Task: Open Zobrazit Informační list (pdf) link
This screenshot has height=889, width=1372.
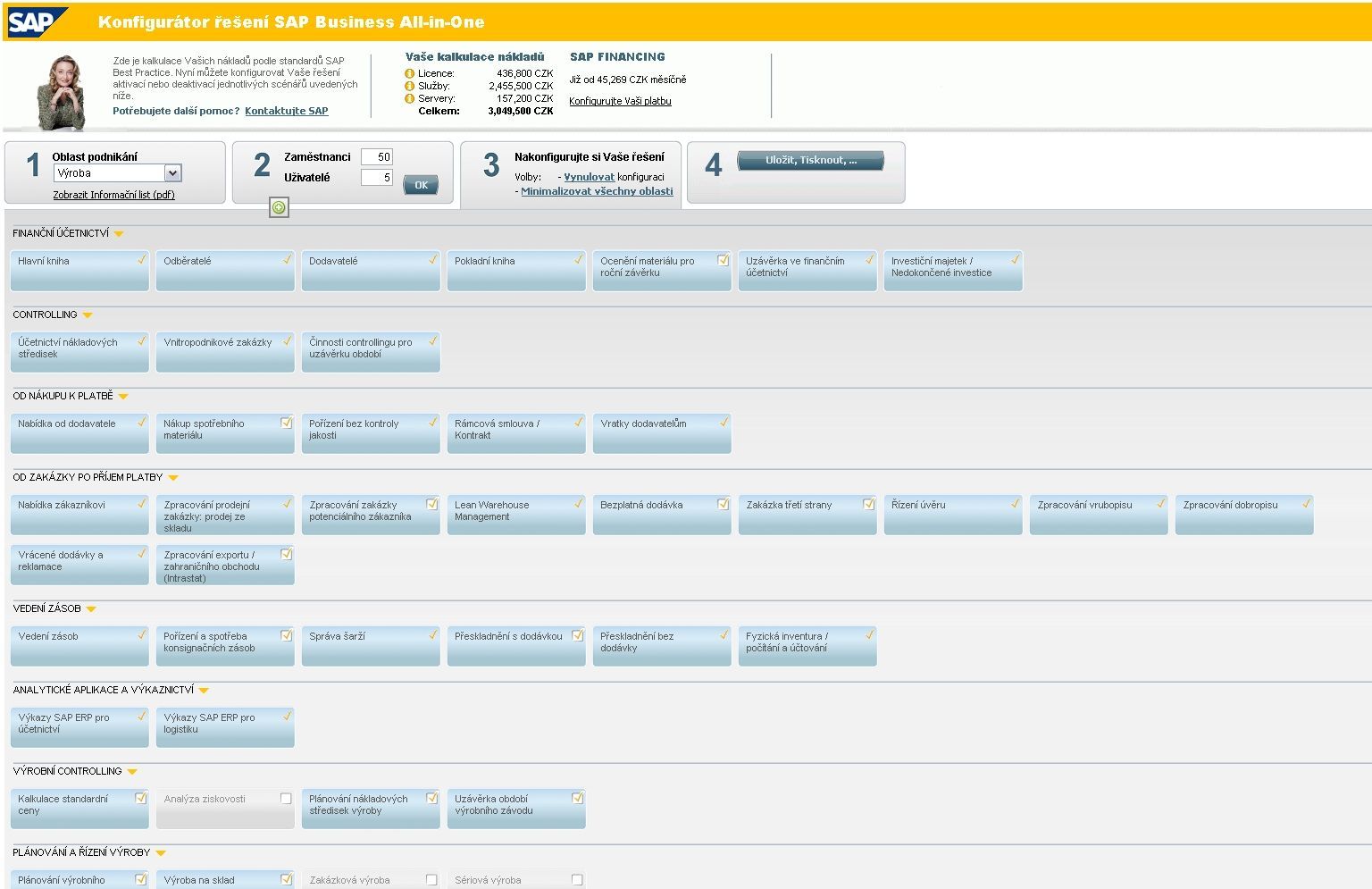Action: coord(113,195)
